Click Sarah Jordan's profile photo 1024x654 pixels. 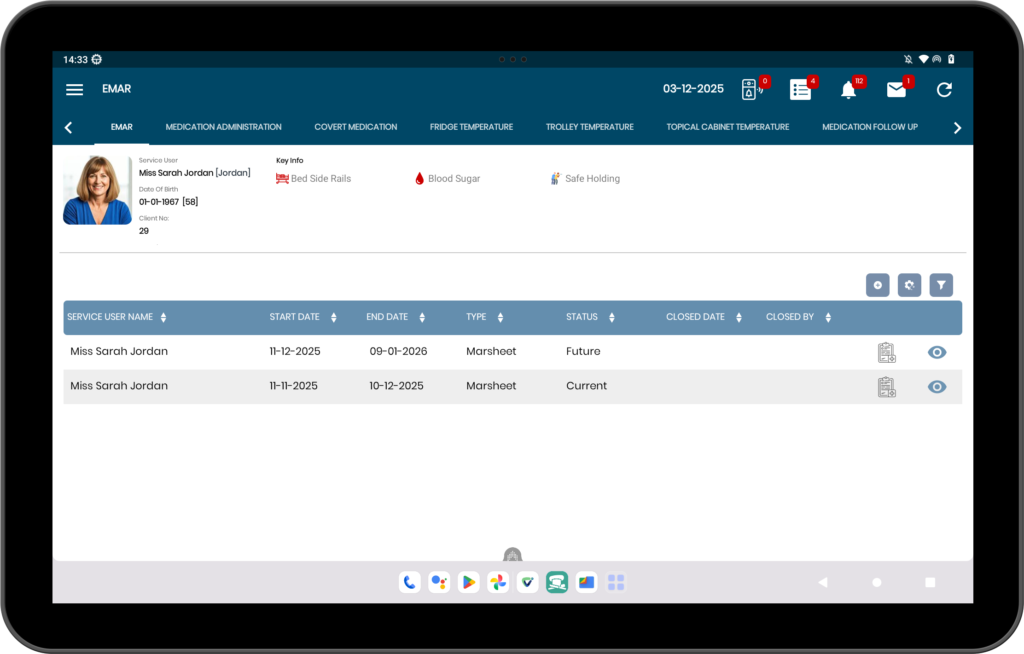(97, 190)
